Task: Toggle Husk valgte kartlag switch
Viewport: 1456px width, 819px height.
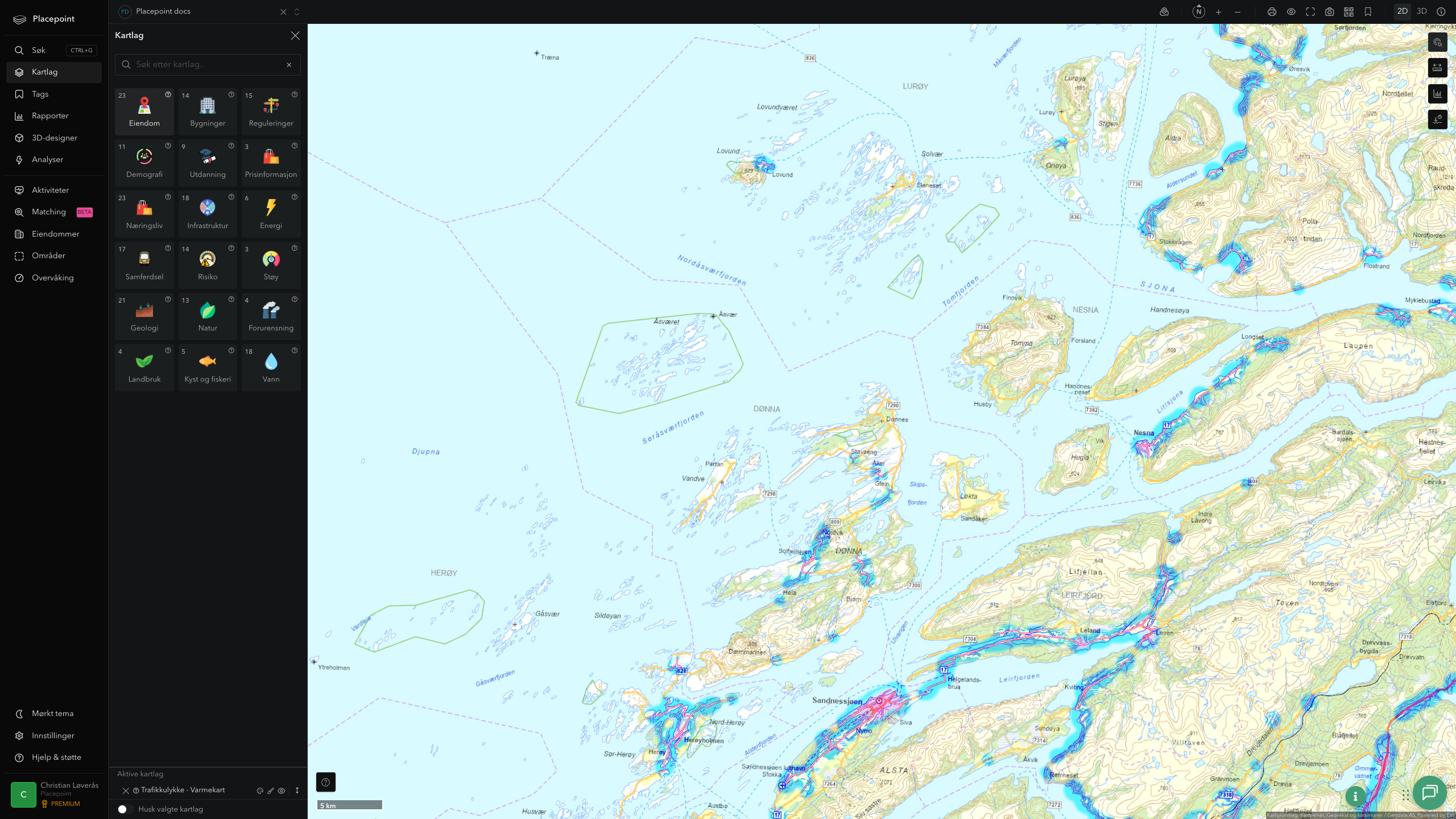Action: pyautogui.click(x=125, y=809)
